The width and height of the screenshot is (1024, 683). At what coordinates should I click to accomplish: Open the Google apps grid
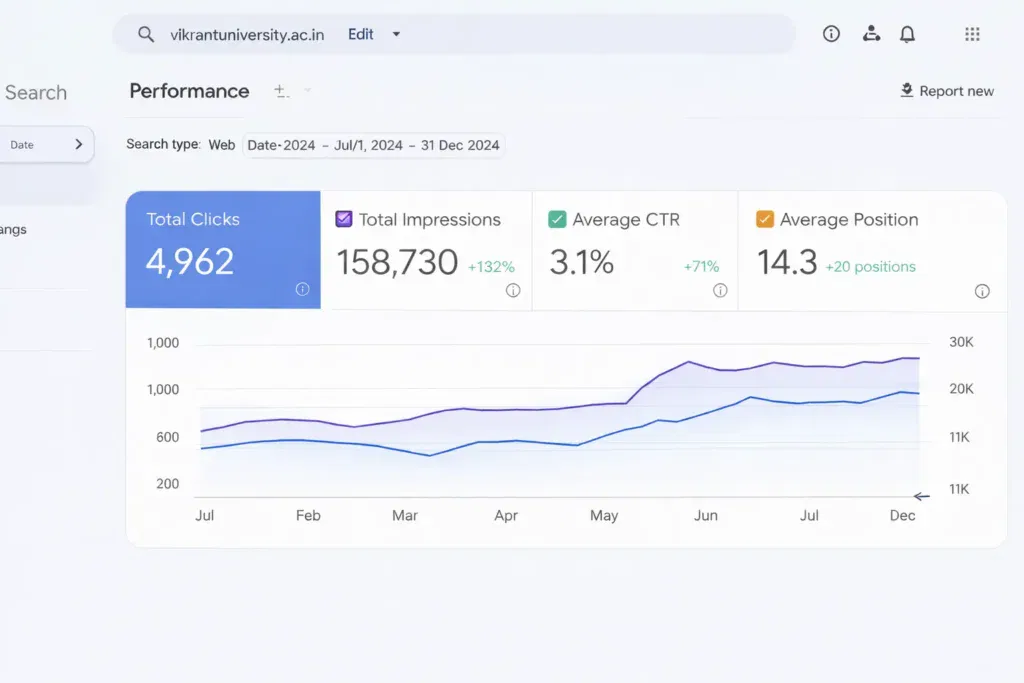pos(972,34)
